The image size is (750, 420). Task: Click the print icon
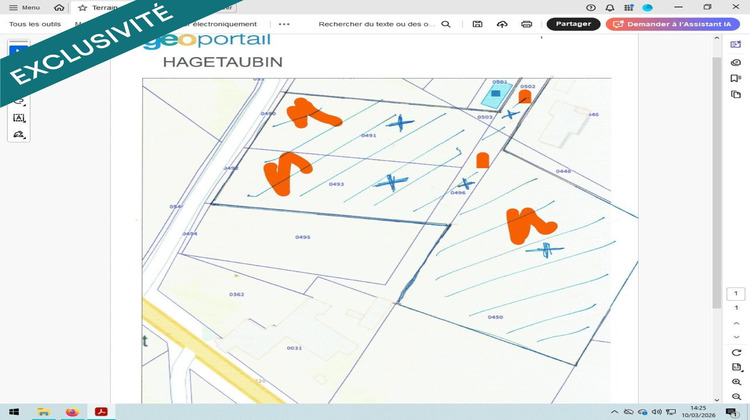click(526, 24)
